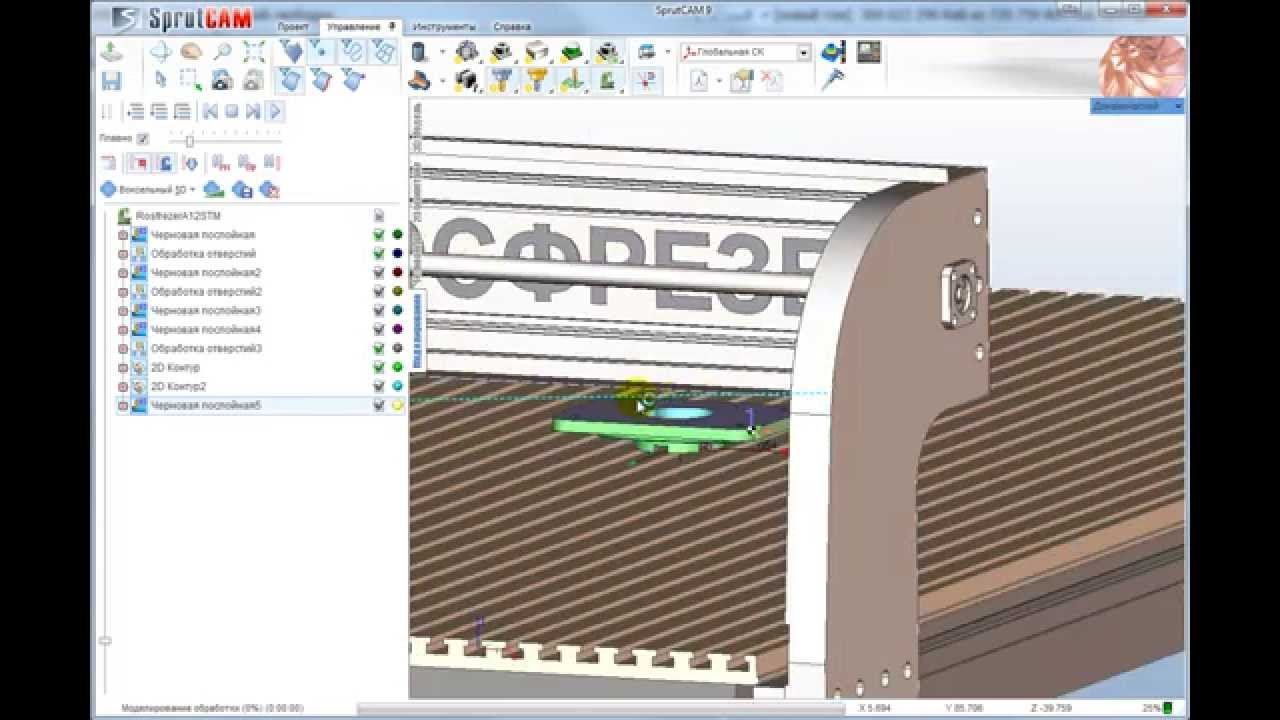Open the Проект tab
Screen dimensions: 1280x720
pyautogui.click(x=293, y=27)
